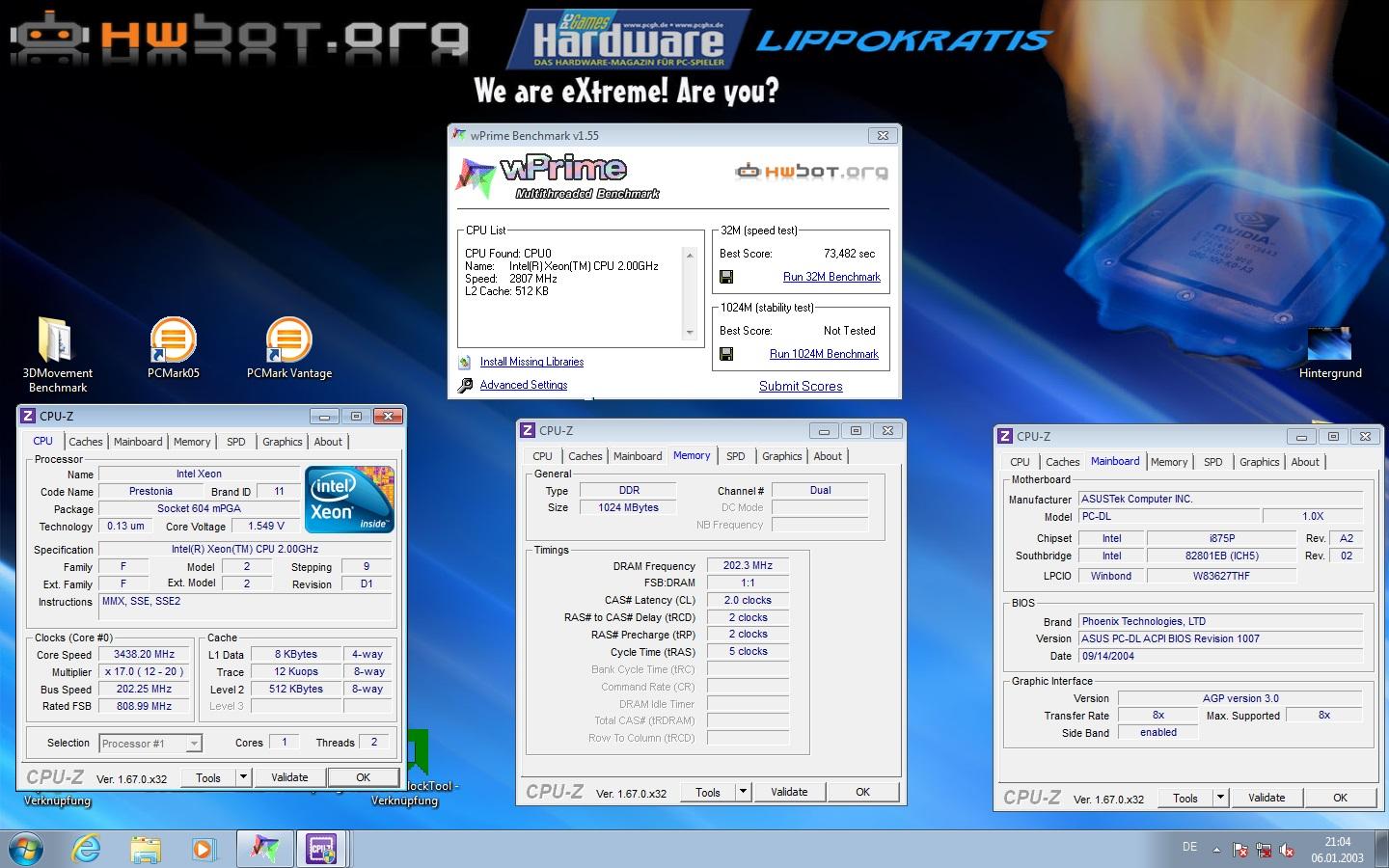Open Windows Explorer from the taskbar
Image resolution: width=1389 pixels, height=868 pixels.
point(146,849)
